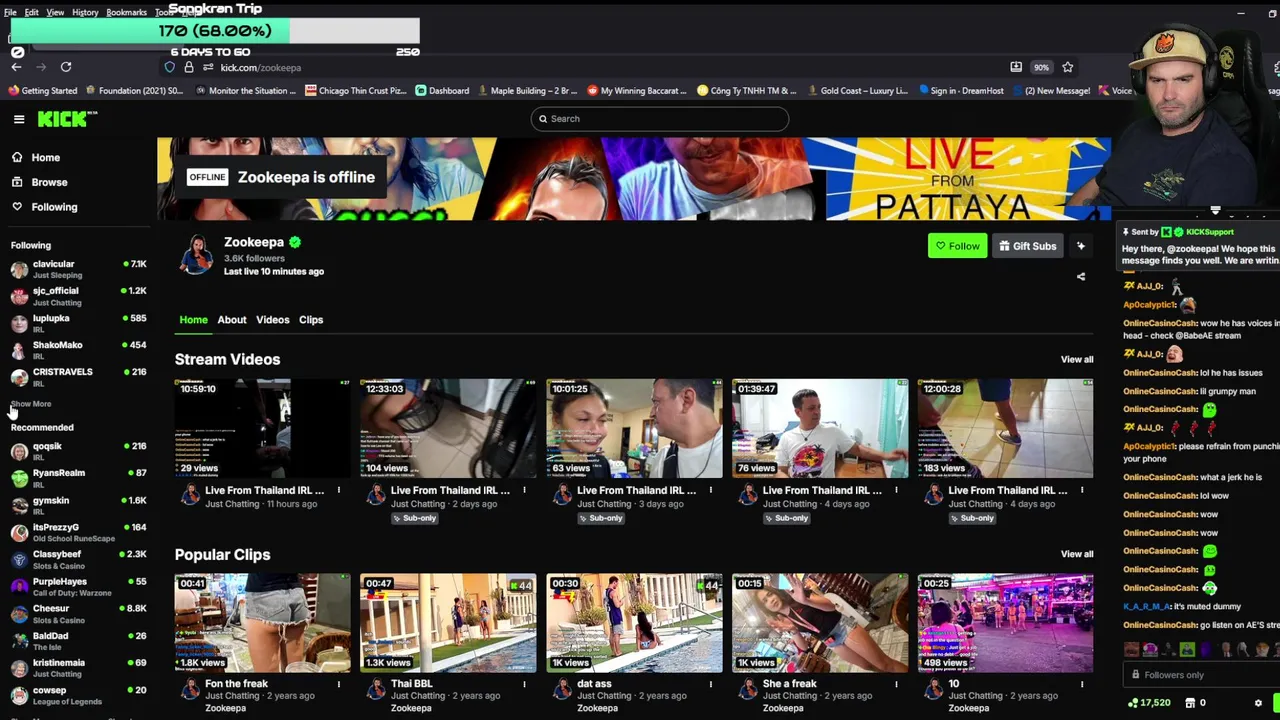
Task: Open the Bookmarks menu
Action: pyautogui.click(x=127, y=12)
